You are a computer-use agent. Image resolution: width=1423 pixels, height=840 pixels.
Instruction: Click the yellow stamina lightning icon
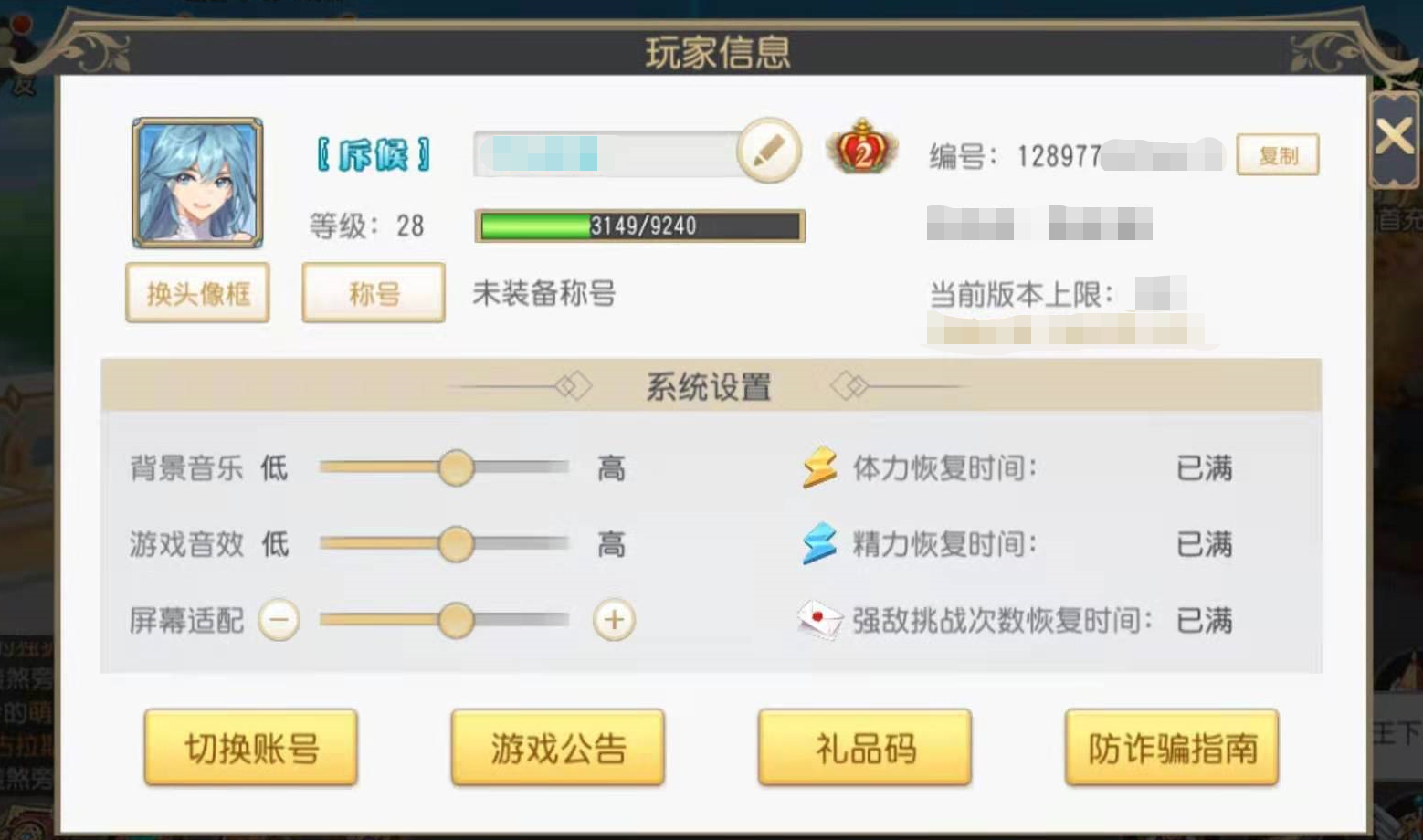[819, 467]
